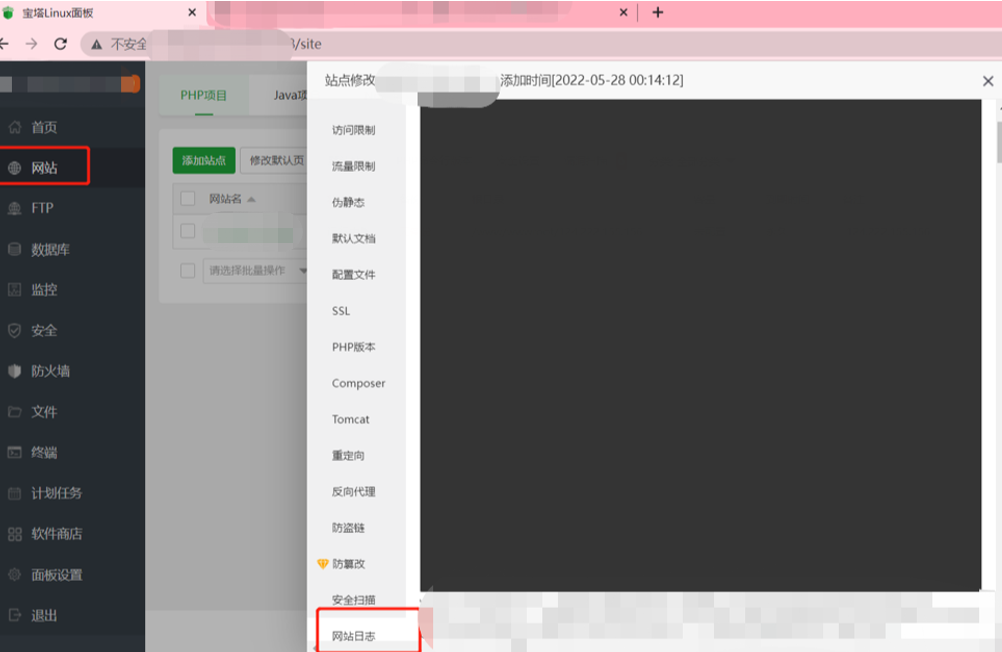Open 监控 (Monitoring) from the sidebar
The width and height of the screenshot is (1002, 652).
coord(45,289)
